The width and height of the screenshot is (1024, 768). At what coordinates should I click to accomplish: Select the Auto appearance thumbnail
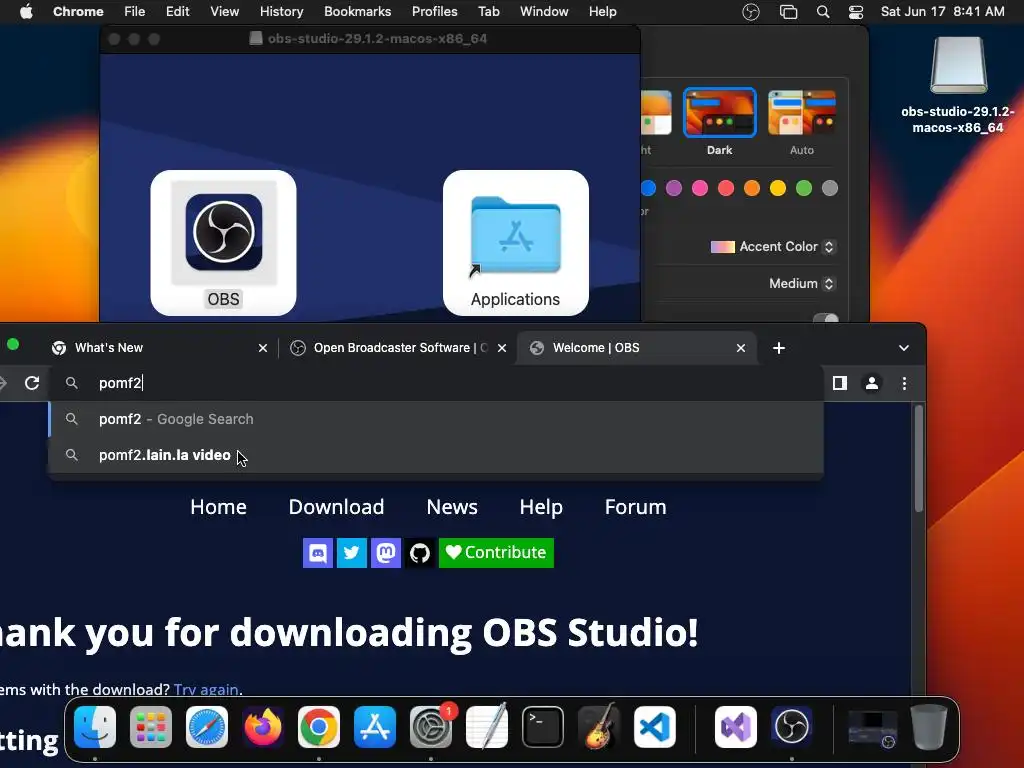(x=802, y=112)
